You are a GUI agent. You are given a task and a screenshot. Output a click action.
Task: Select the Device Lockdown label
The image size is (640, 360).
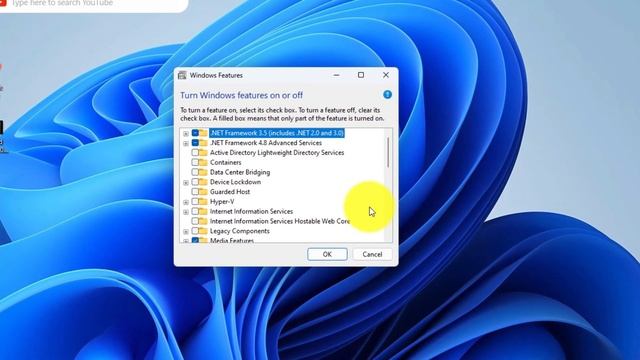pos(235,182)
